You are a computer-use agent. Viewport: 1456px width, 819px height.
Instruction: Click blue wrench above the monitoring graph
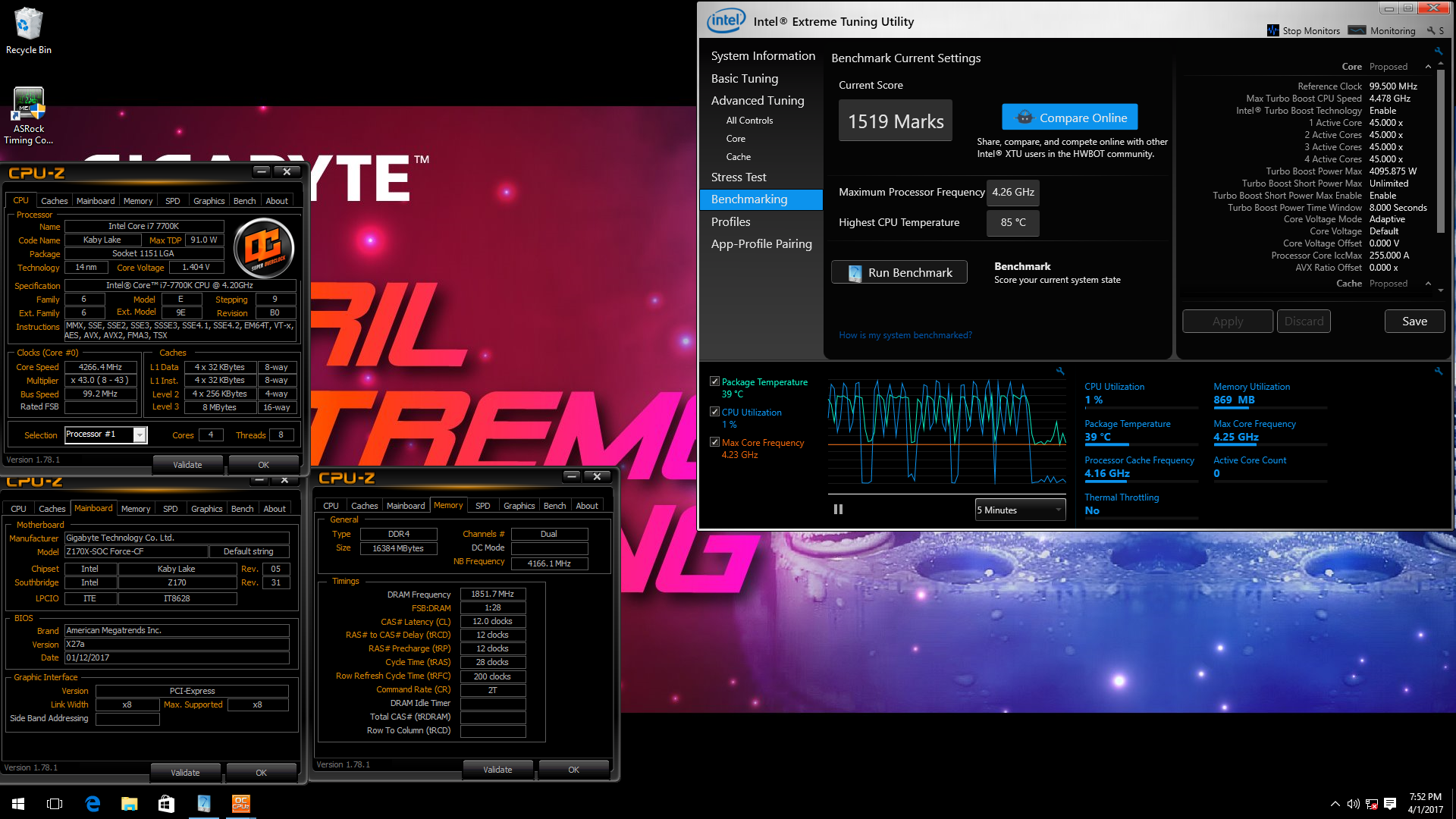[1060, 371]
